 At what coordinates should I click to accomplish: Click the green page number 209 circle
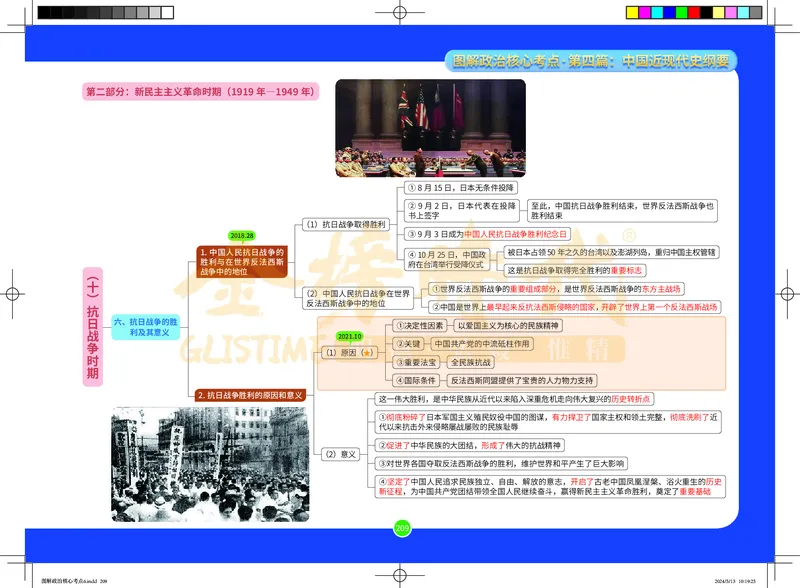(x=402, y=528)
